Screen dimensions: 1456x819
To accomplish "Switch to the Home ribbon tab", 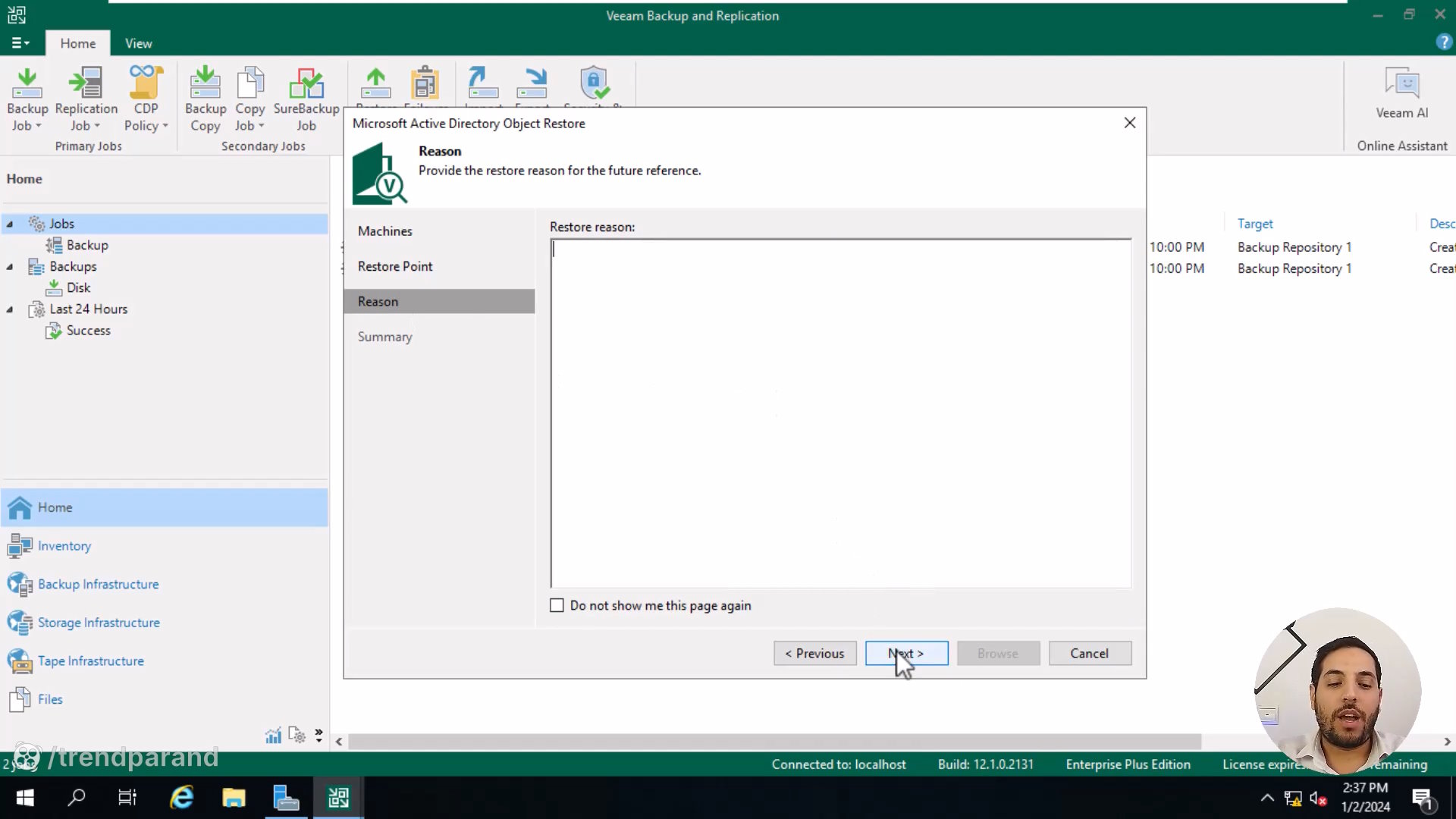I will 78,43.
